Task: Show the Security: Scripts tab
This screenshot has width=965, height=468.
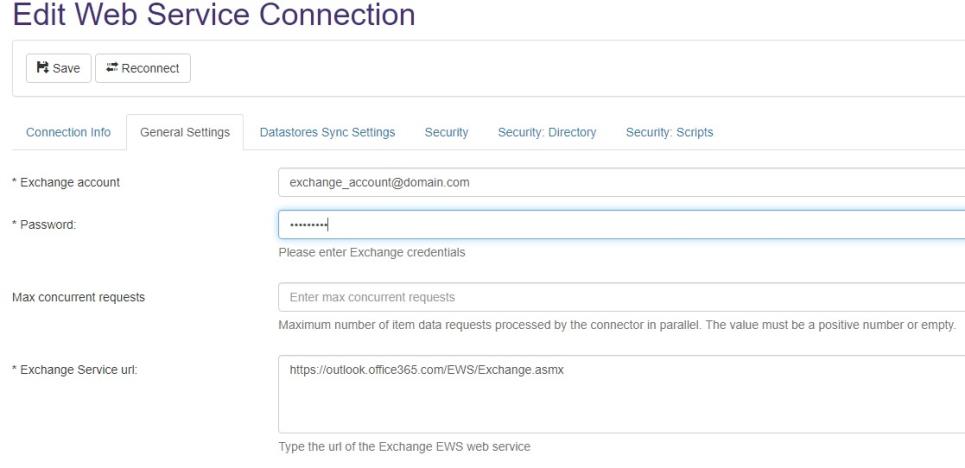Action: pos(669,132)
